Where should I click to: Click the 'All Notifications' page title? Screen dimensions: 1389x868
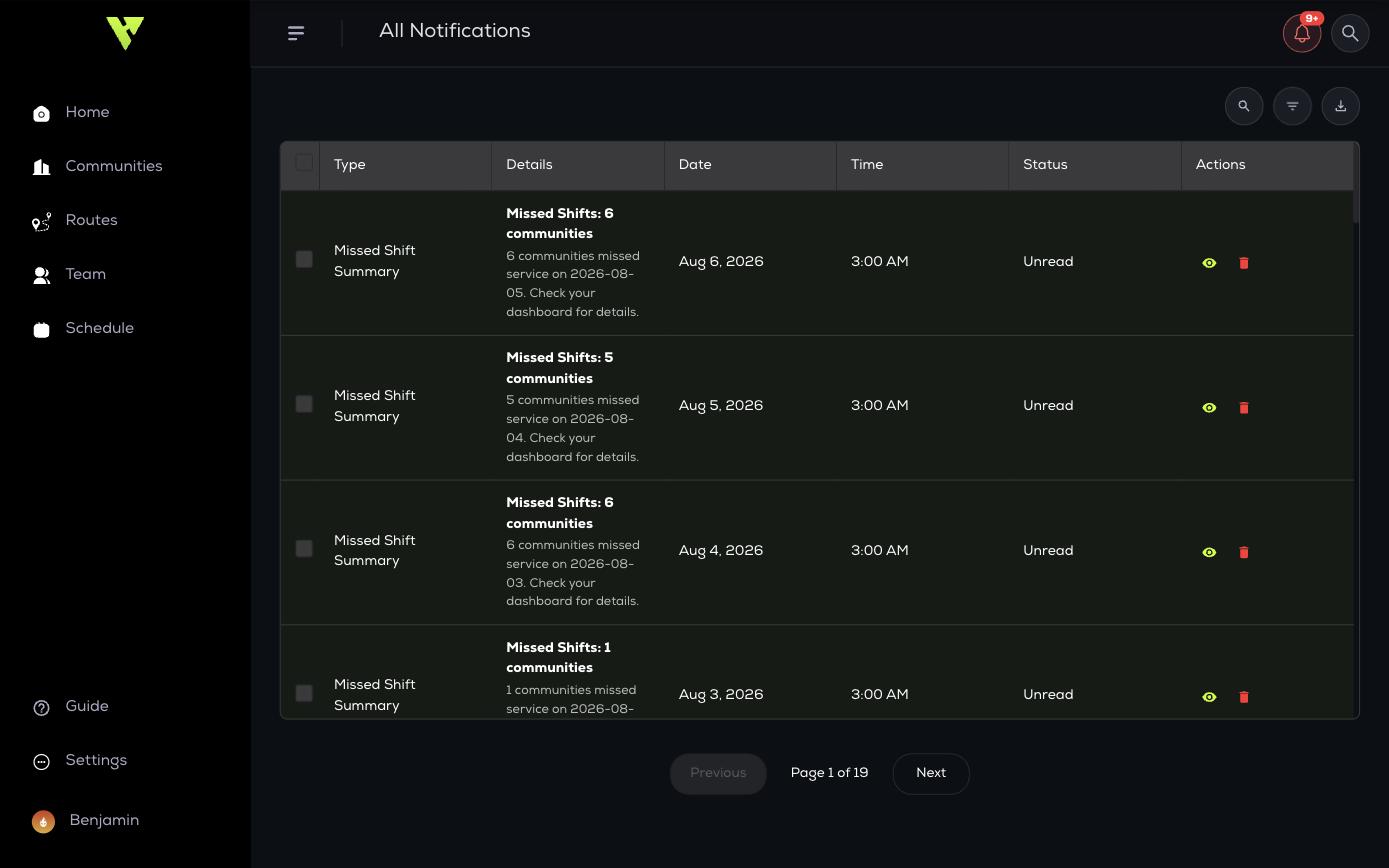tap(455, 32)
